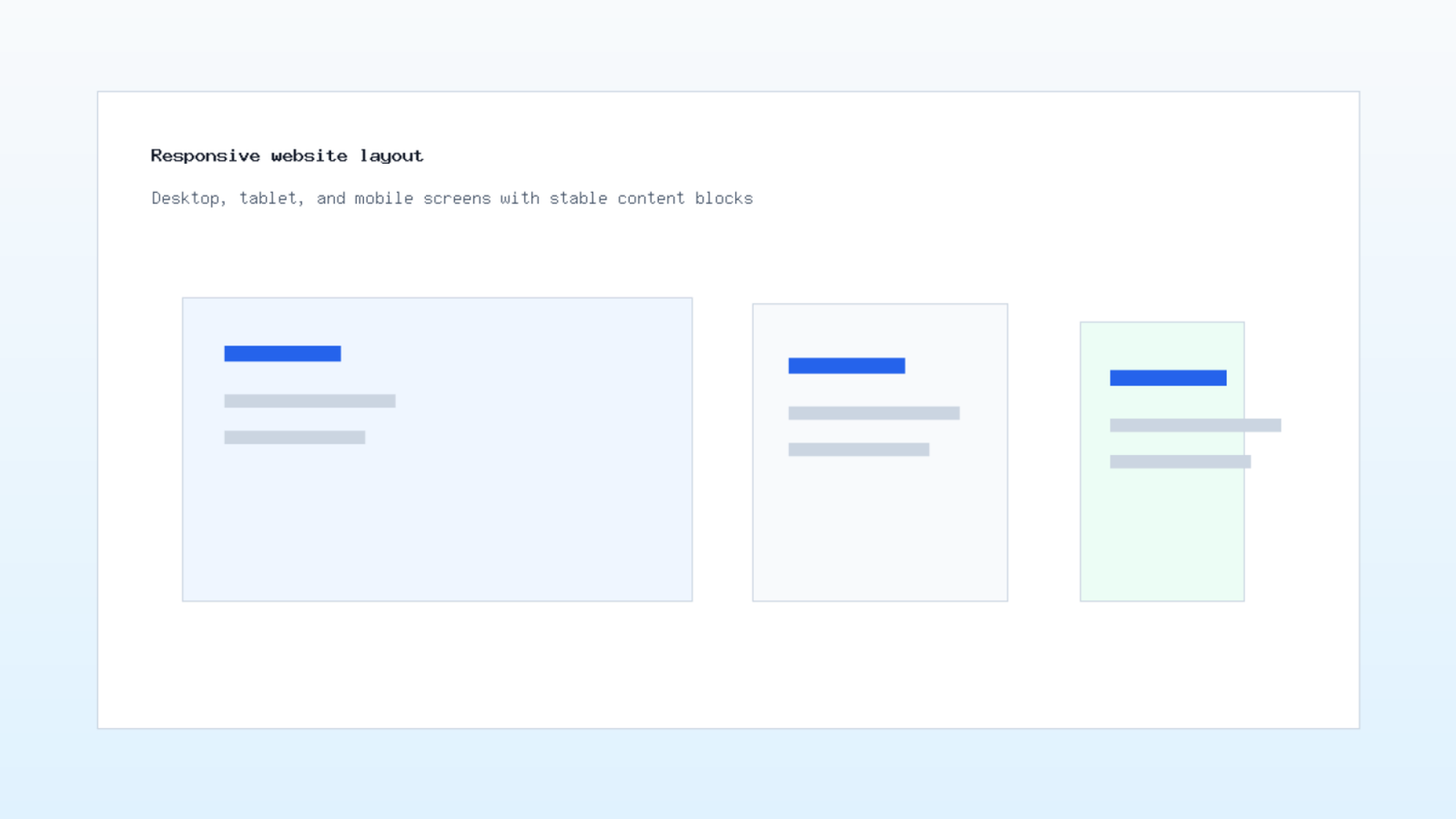Click the word "layout" in the heading

(x=391, y=157)
